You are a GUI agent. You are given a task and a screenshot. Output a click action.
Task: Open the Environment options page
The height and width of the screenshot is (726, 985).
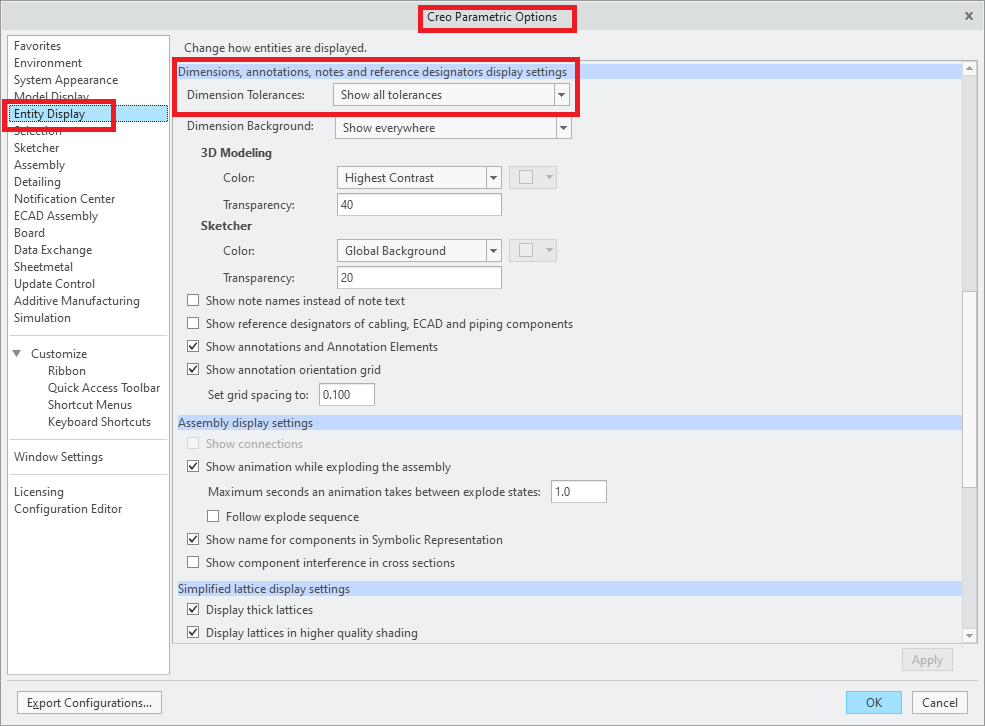coord(48,63)
